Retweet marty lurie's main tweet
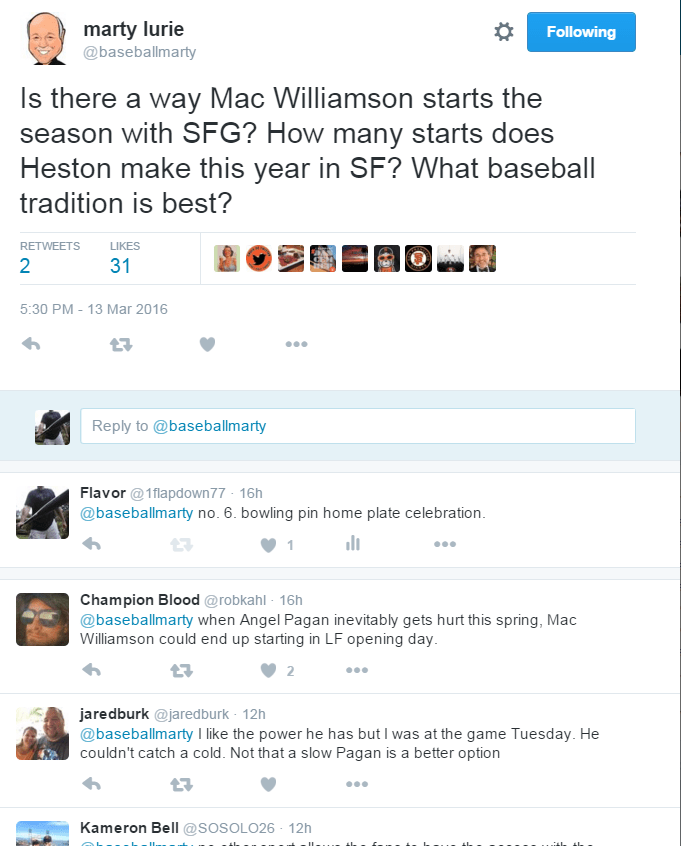 point(121,344)
